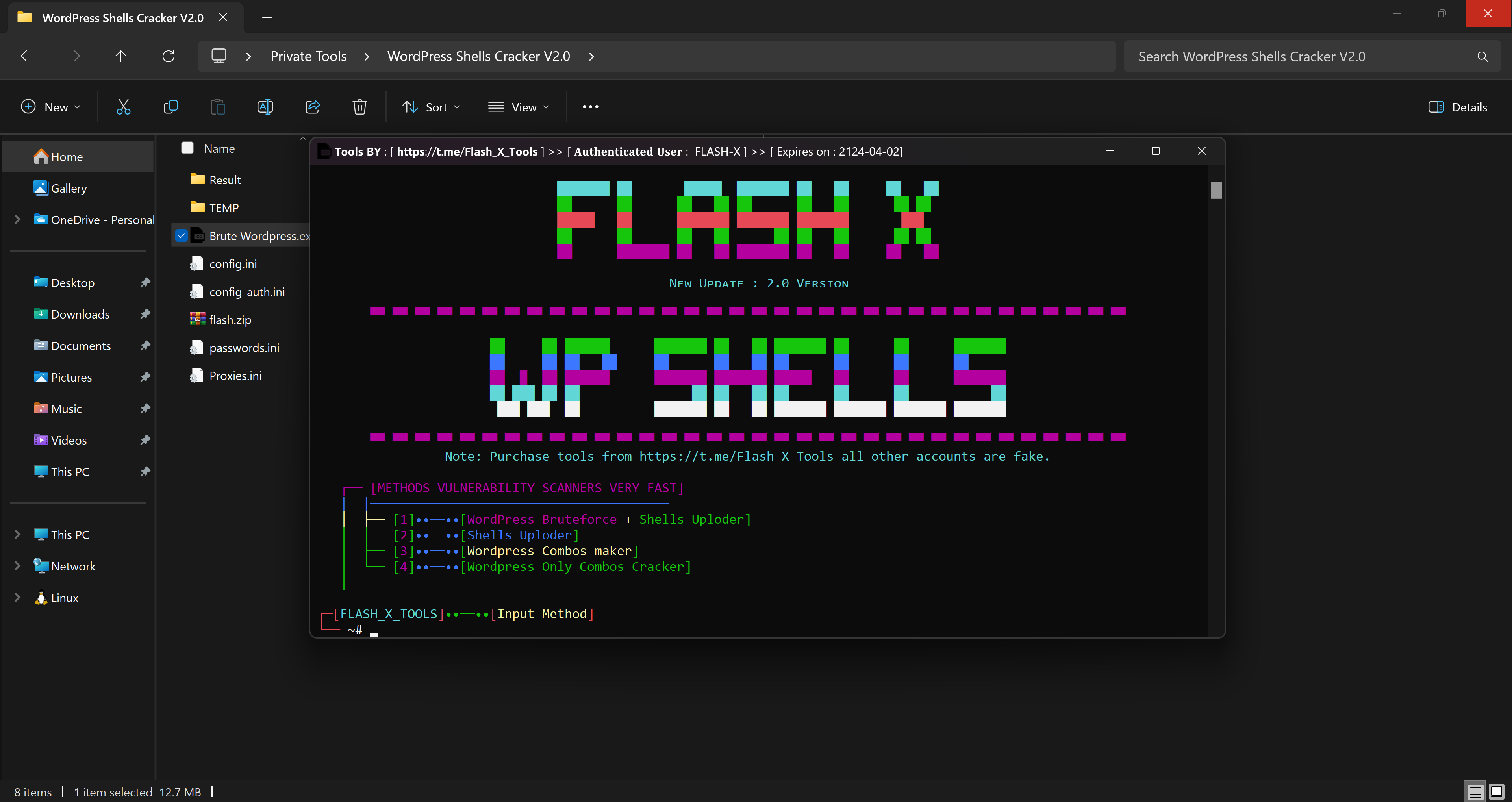Click the 1 item selected status text

[113, 792]
